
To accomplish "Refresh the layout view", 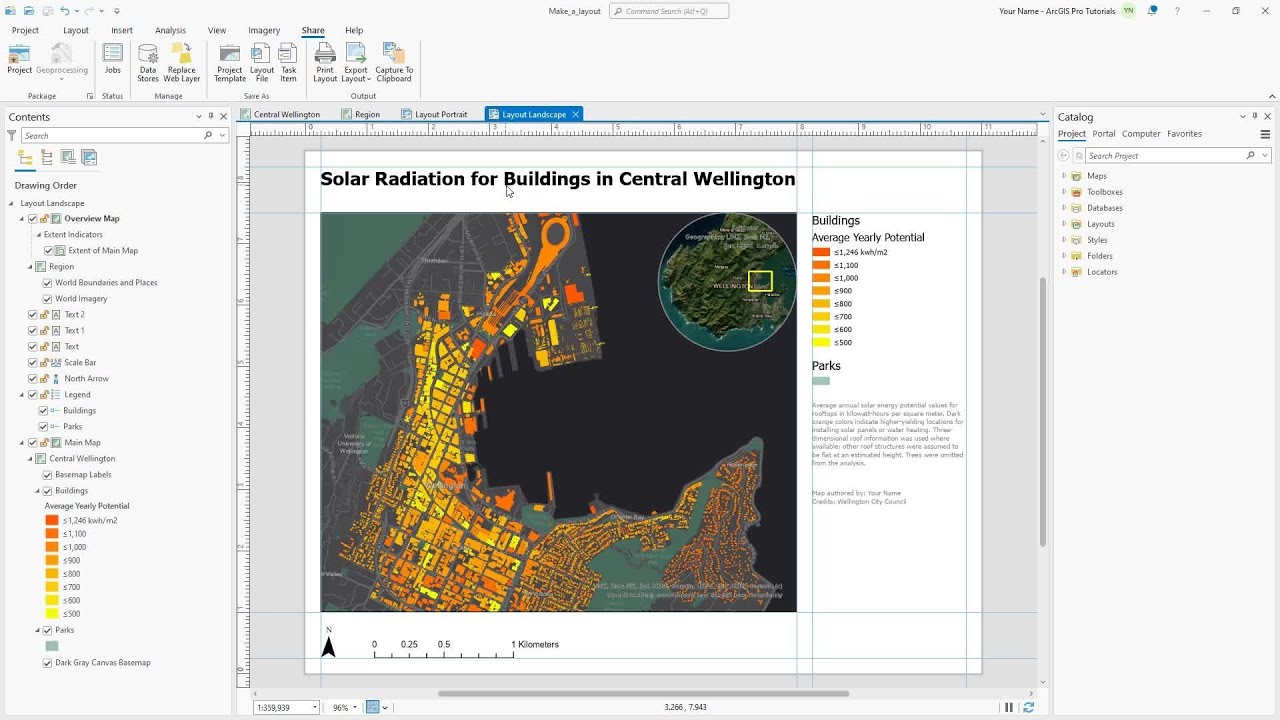I will pos(1028,707).
